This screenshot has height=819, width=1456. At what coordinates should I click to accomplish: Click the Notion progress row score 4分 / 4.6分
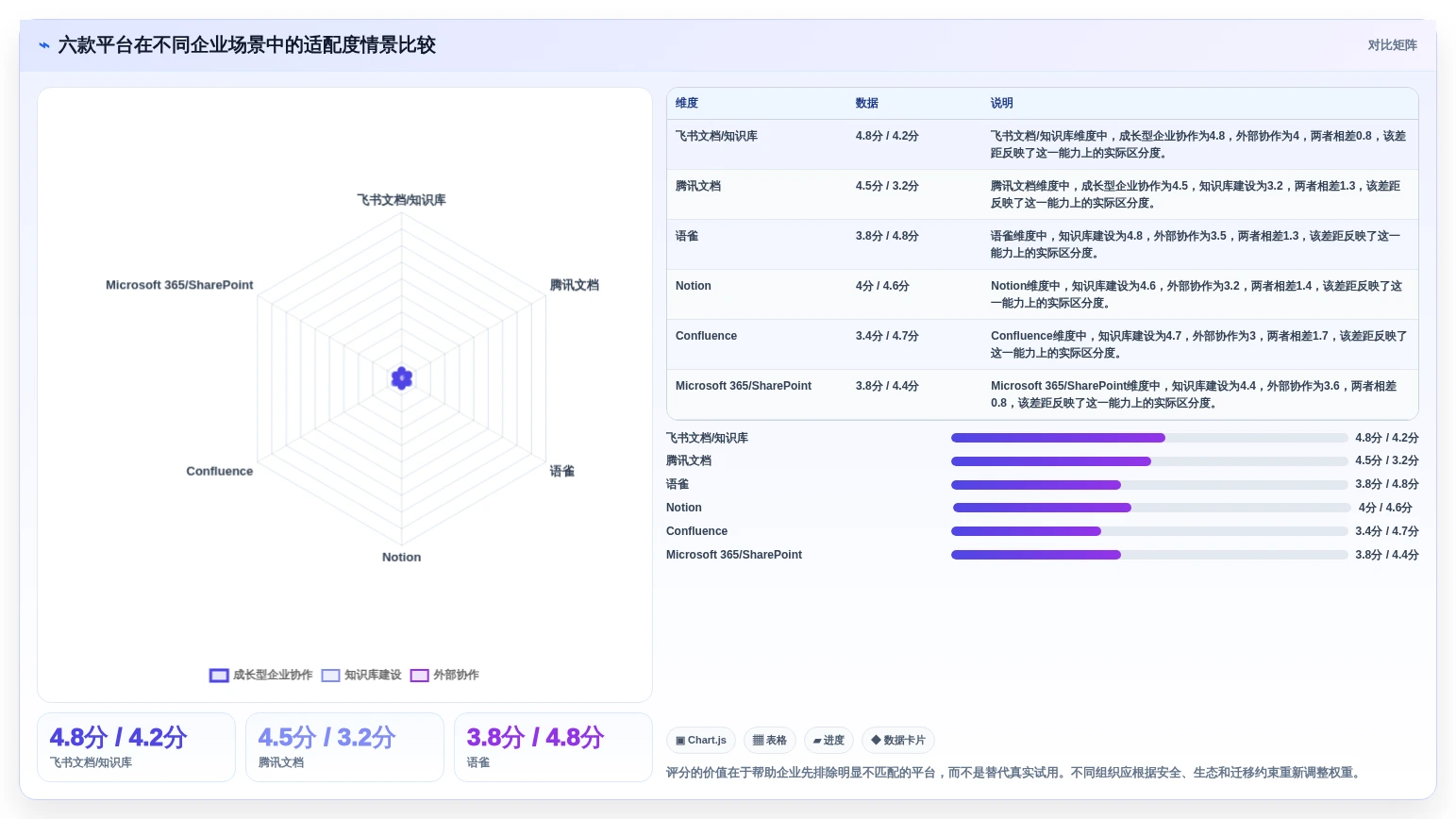pyautogui.click(x=1385, y=508)
